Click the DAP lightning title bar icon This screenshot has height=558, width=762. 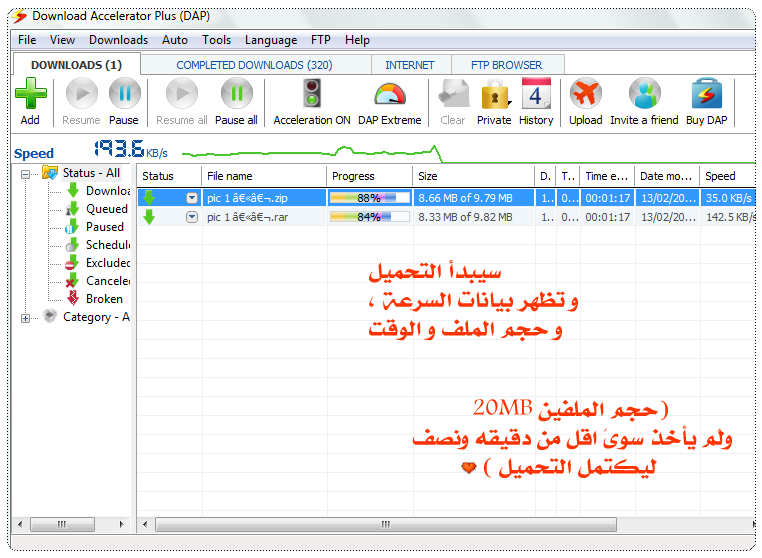coord(19,16)
